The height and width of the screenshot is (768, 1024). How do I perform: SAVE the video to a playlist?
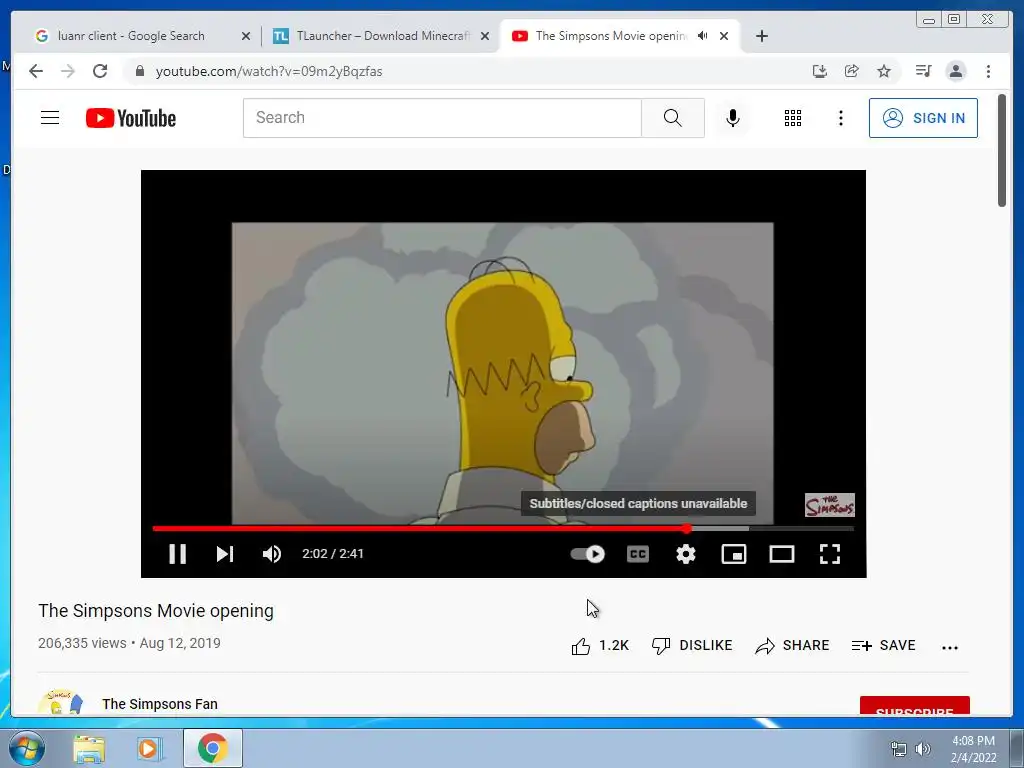coord(883,646)
